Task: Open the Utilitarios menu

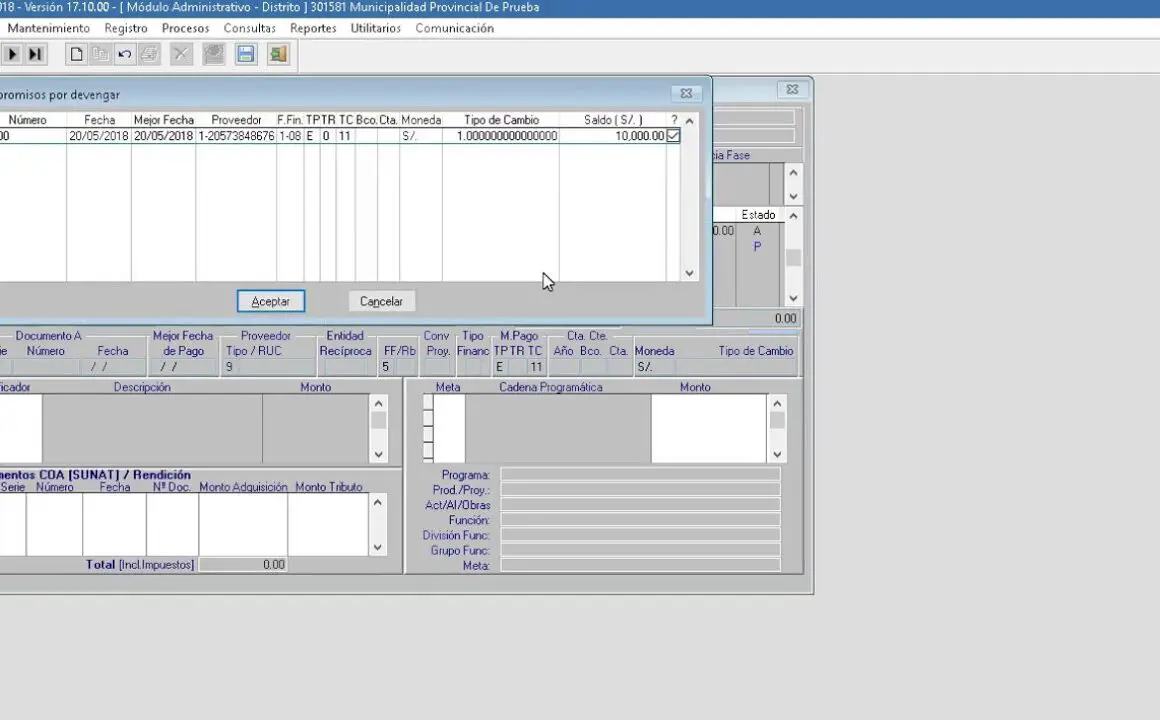Action: 376,28
